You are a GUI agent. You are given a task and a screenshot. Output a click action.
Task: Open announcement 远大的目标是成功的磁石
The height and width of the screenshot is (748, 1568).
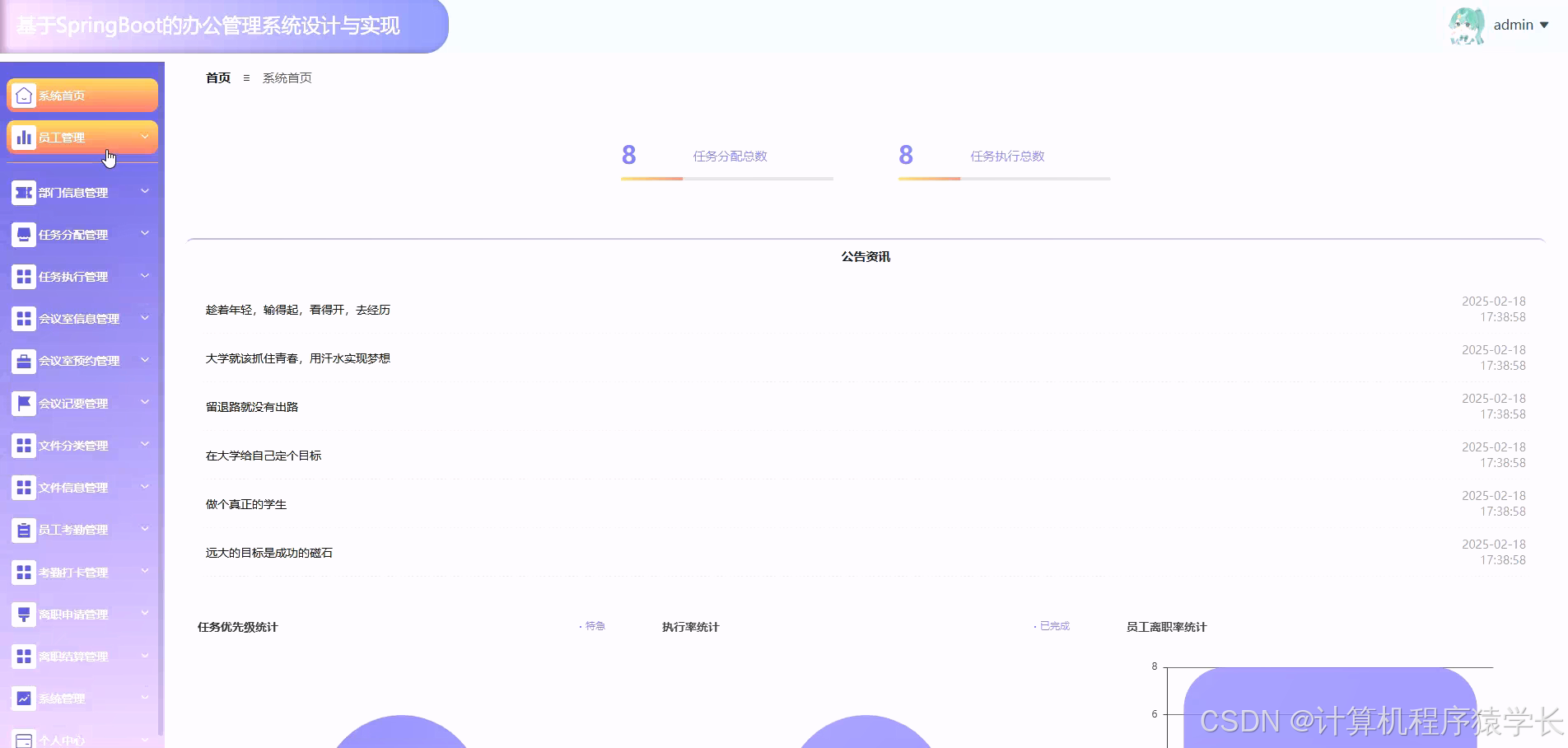tap(268, 553)
